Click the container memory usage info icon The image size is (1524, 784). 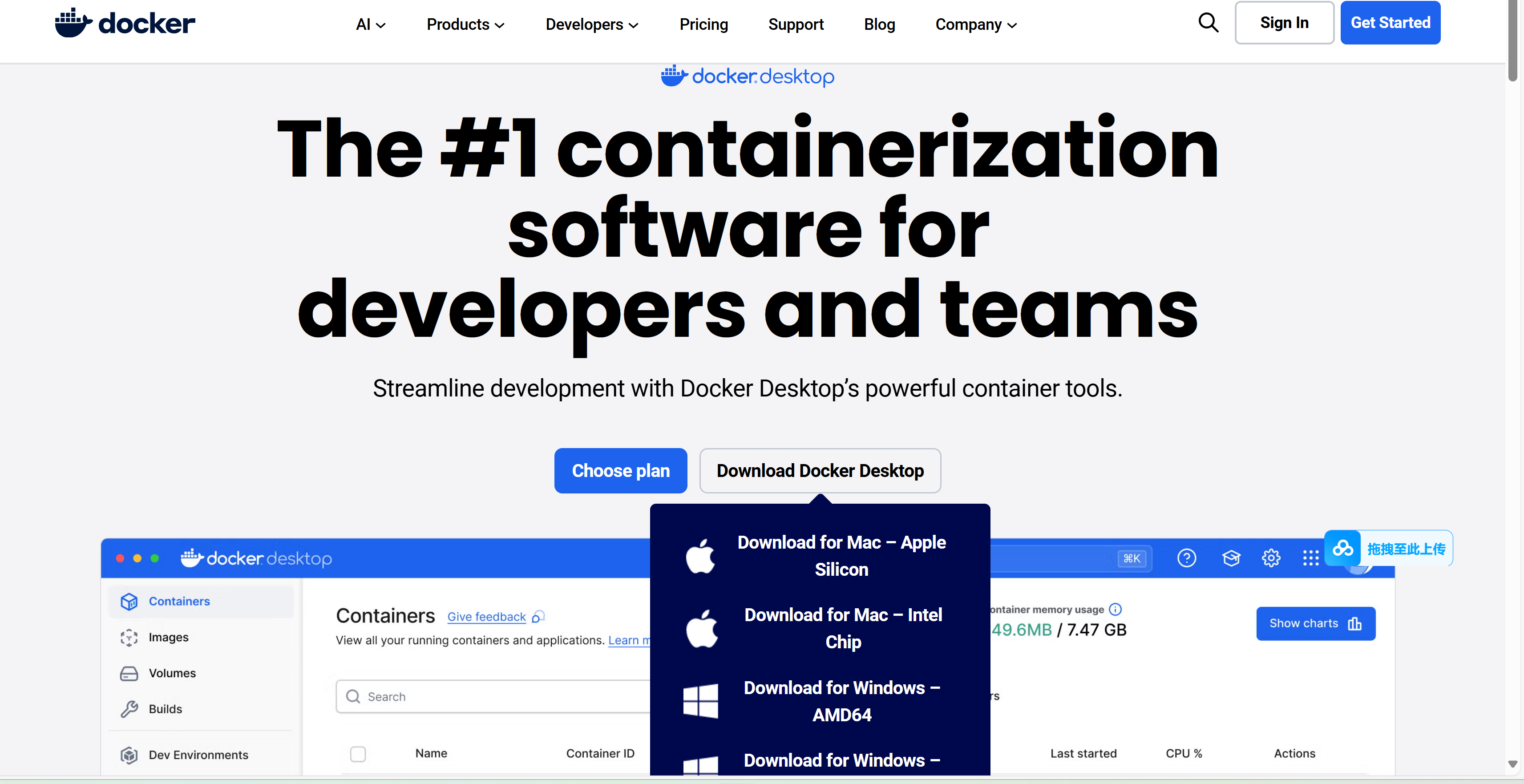(x=1115, y=609)
